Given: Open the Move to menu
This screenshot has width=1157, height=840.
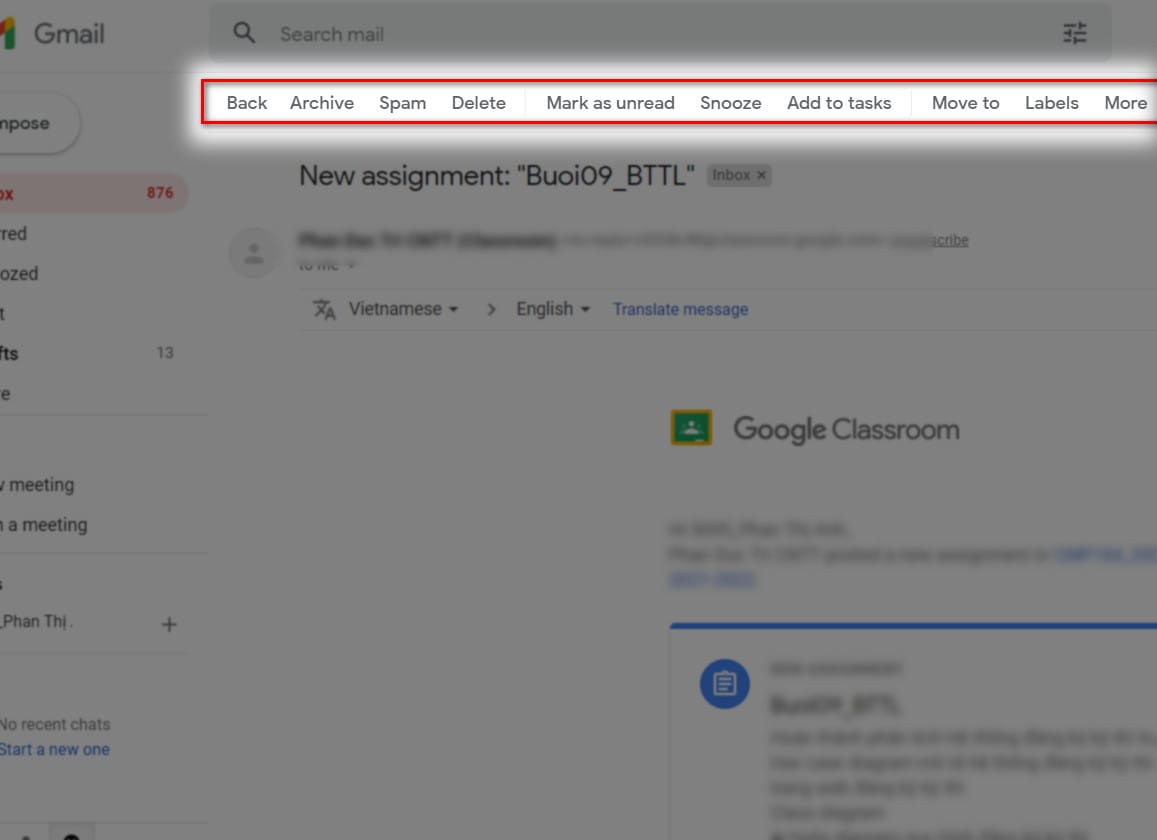Looking at the screenshot, I should [965, 103].
